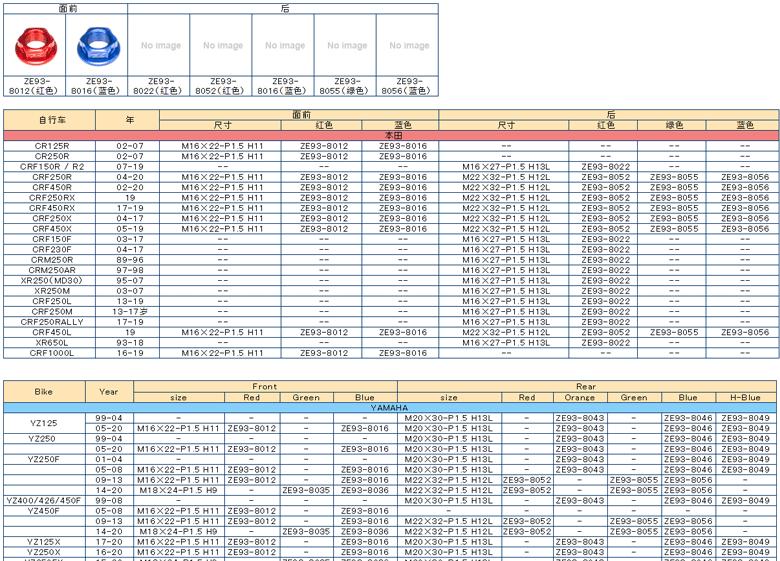Select the CR250R model row name
The image size is (780, 561).
(x=52, y=156)
